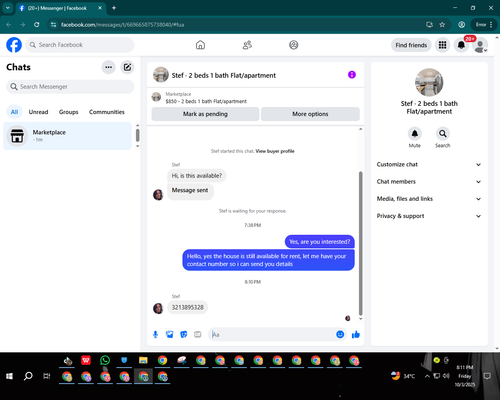Expand the Chat members section
This screenshot has width=500, height=400.
pyautogui.click(x=429, y=182)
